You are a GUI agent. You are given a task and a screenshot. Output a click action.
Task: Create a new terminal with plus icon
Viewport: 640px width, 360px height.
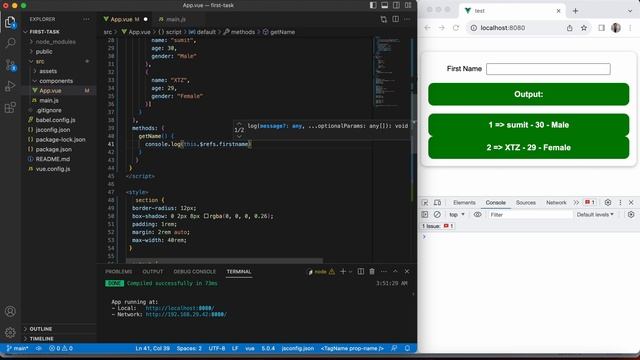click(x=343, y=271)
